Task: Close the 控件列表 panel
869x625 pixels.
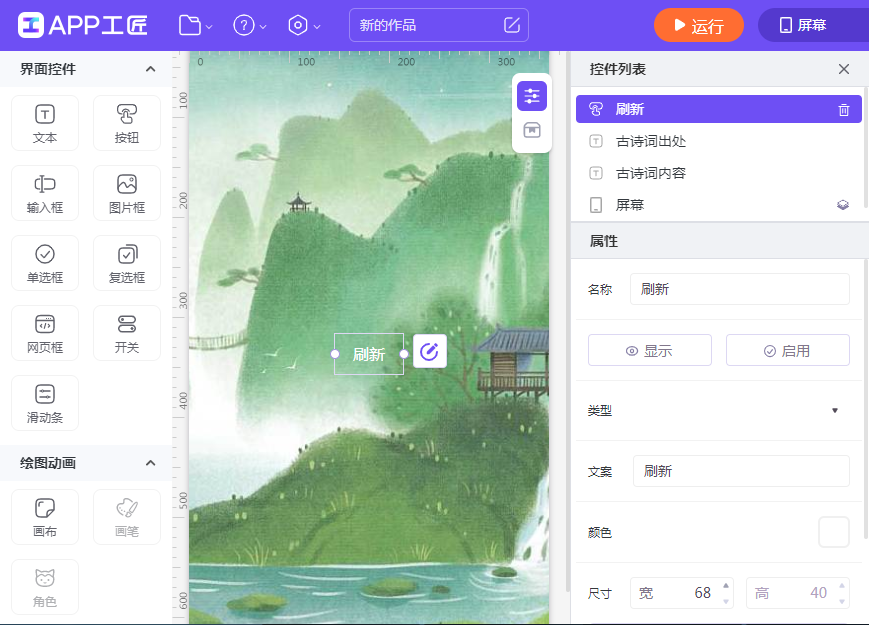Action: (x=844, y=69)
